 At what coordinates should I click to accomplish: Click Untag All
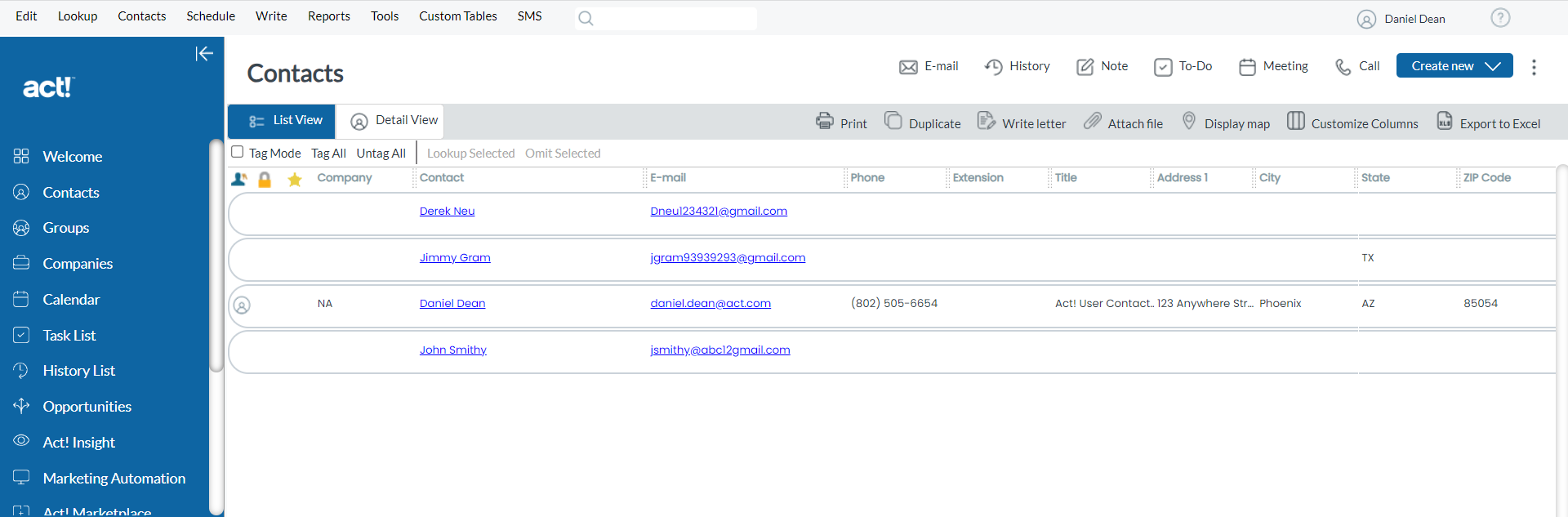[x=381, y=154]
